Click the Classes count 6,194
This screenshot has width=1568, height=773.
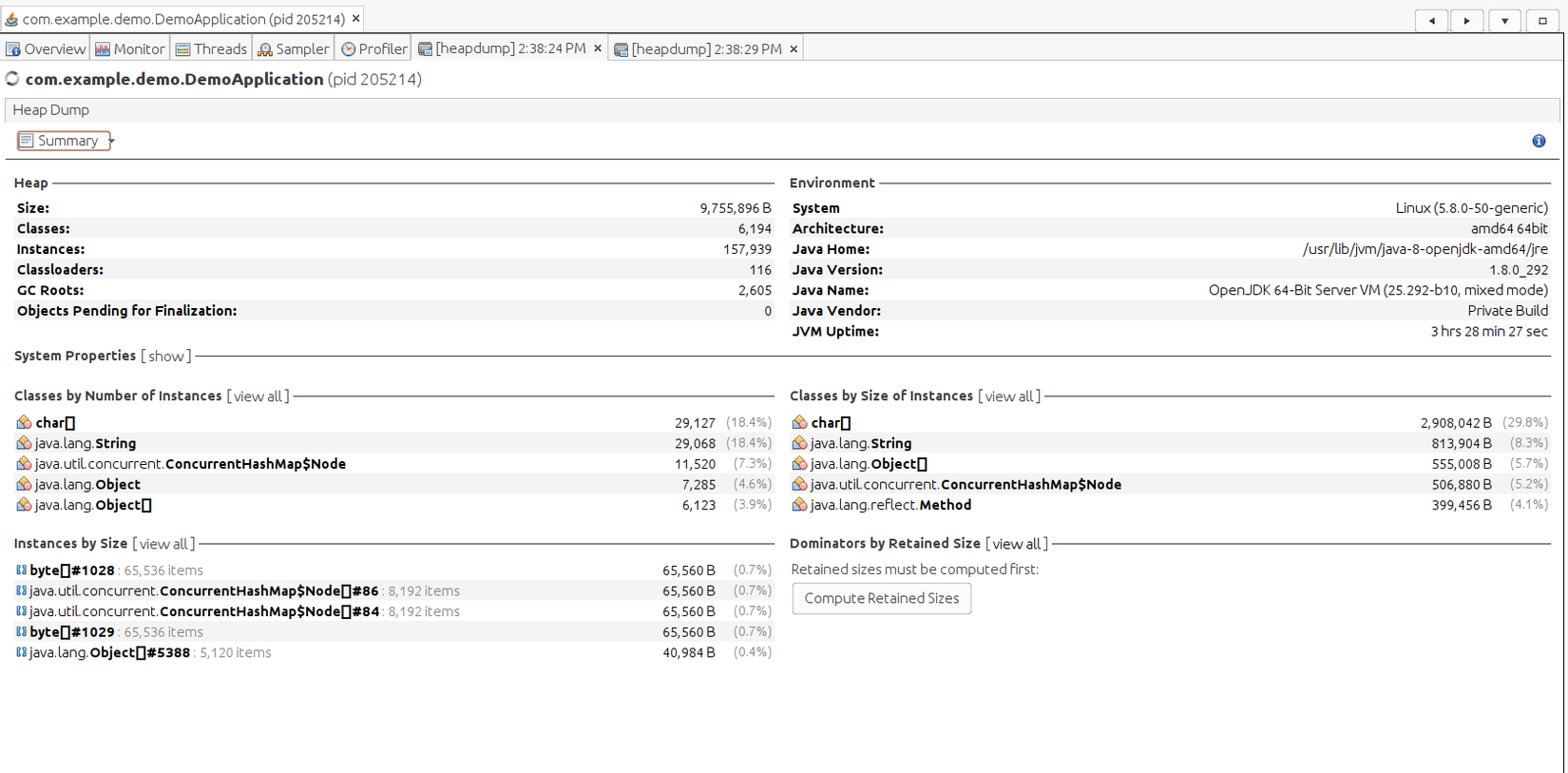pos(755,229)
